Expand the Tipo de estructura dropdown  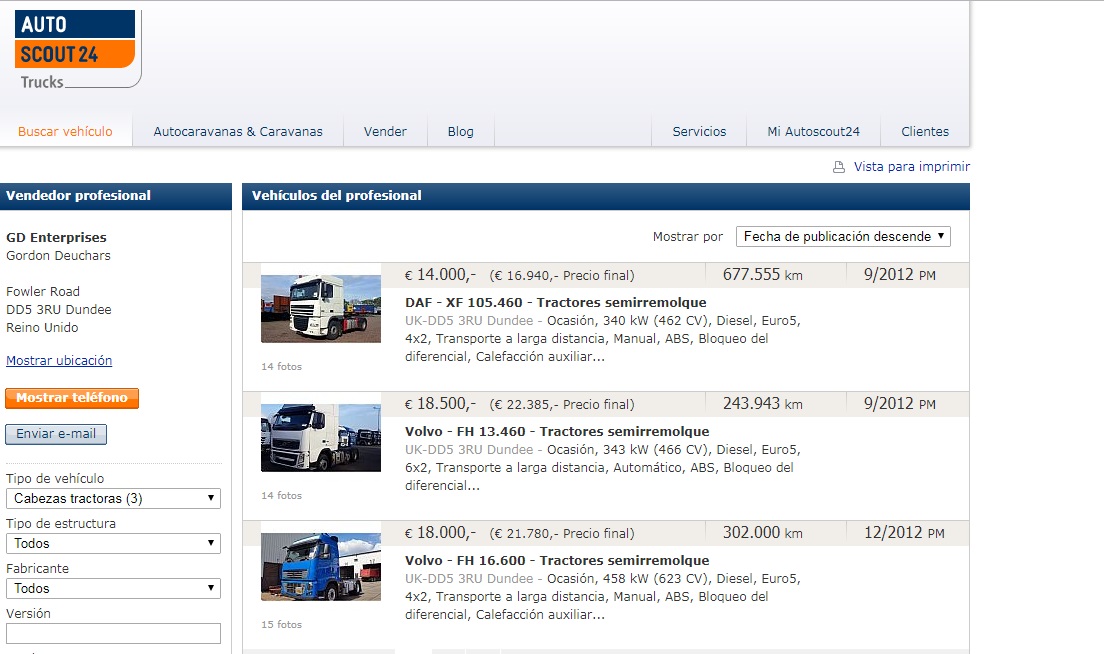[113, 543]
